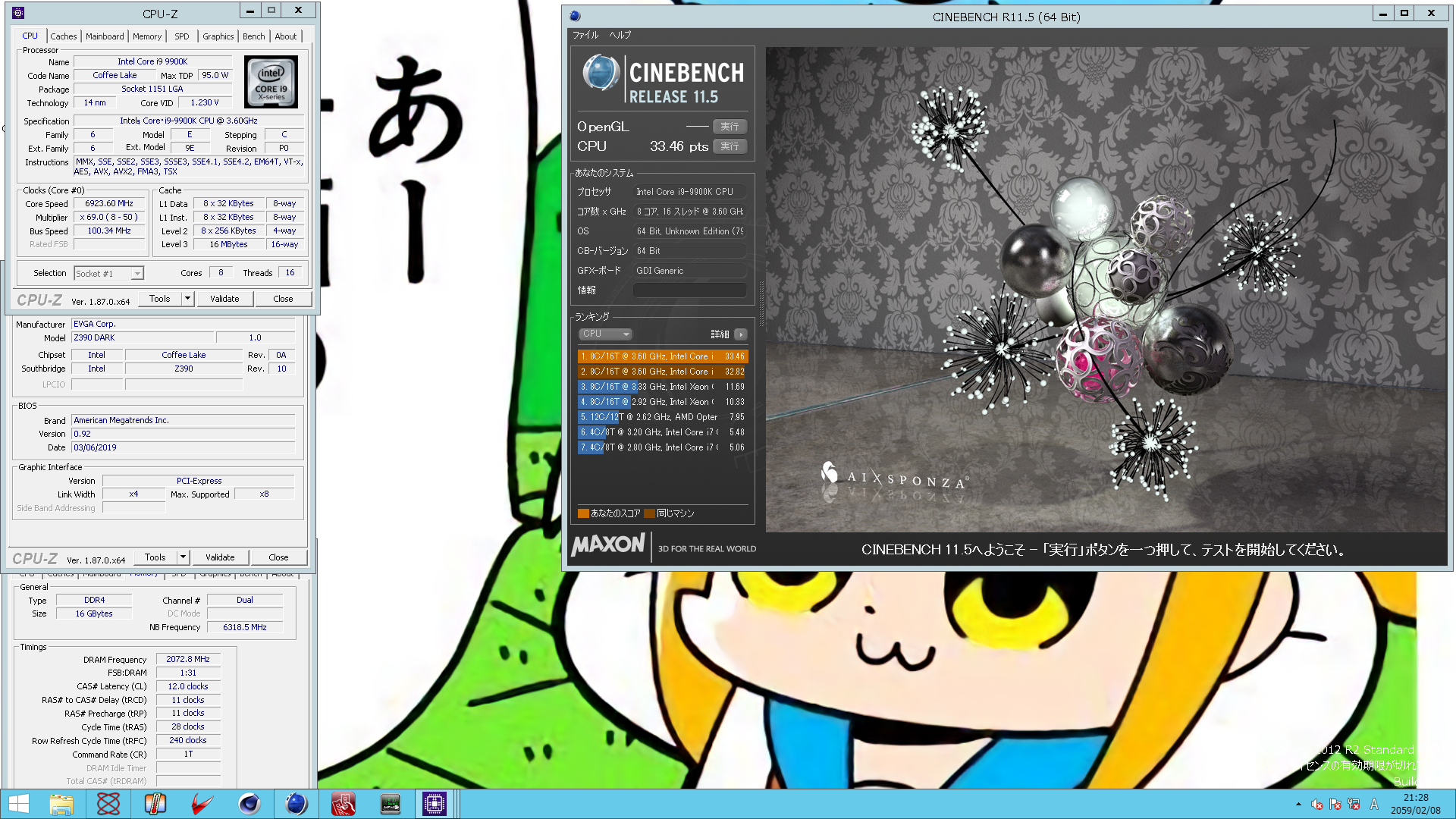The height and width of the screenshot is (819, 1456).
Task: Switch to the Caches tab in CPU-Z
Action: pyautogui.click(x=64, y=36)
